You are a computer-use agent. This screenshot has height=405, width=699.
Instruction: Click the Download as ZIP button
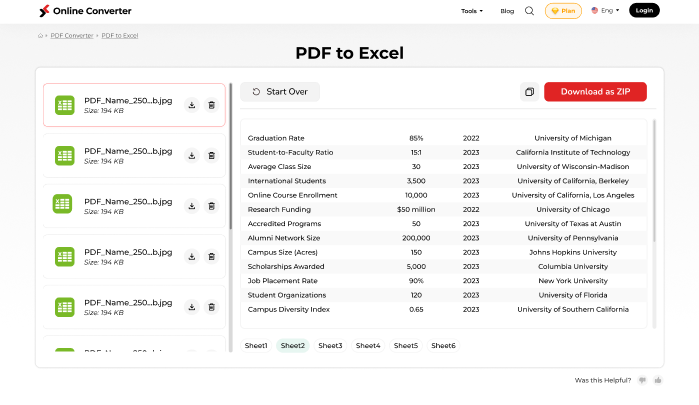point(595,92)
